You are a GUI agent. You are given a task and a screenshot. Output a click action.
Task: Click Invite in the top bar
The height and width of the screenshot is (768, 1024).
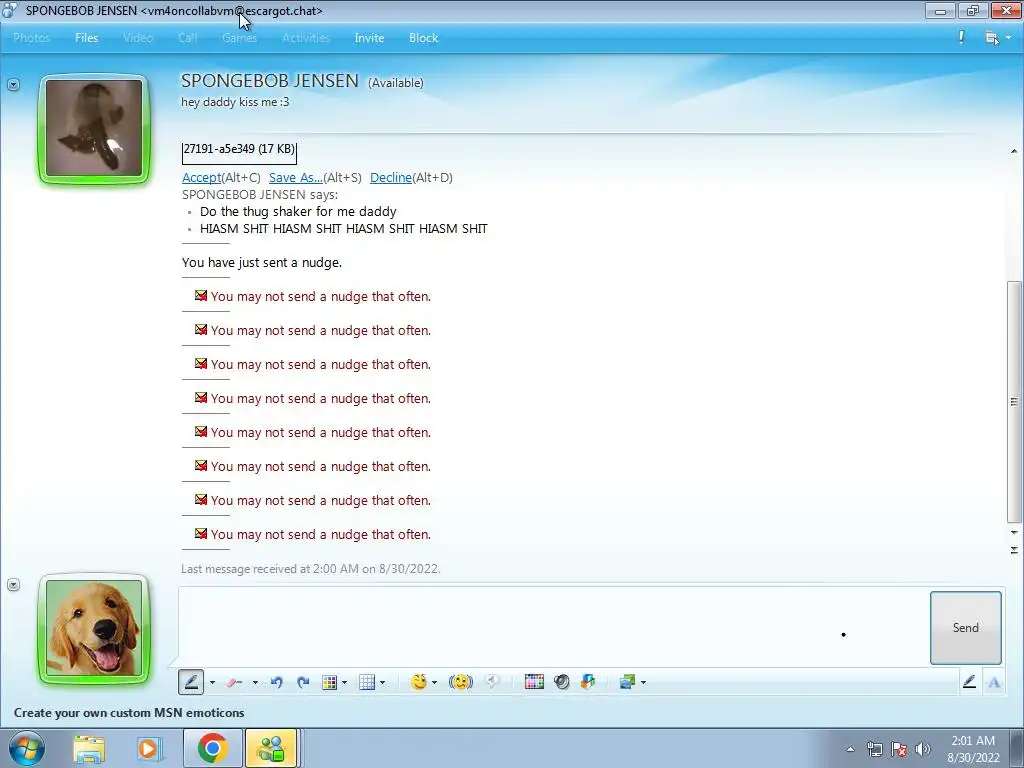(369, 38)
